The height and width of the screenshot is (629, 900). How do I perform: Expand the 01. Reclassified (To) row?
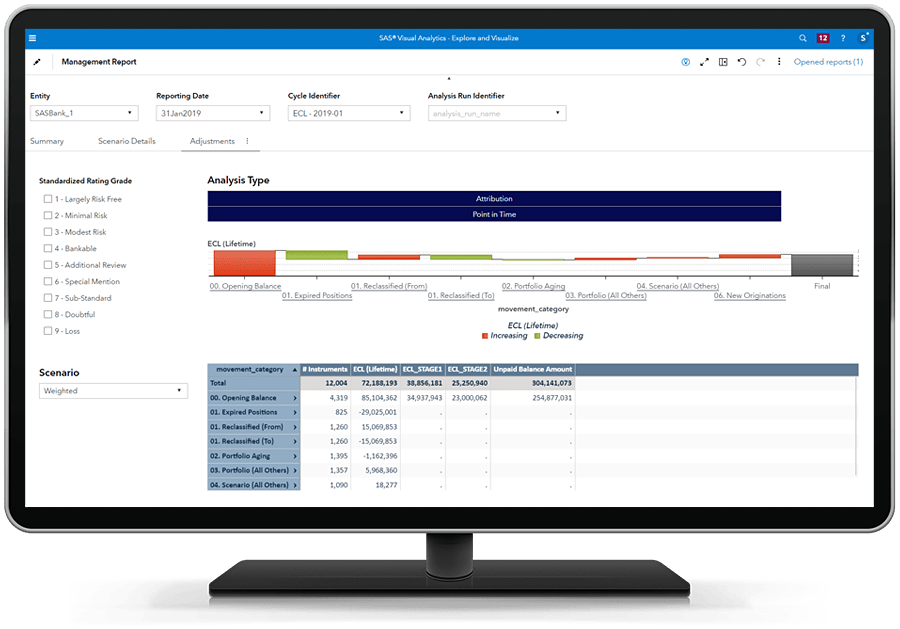[x=295, y=441]
